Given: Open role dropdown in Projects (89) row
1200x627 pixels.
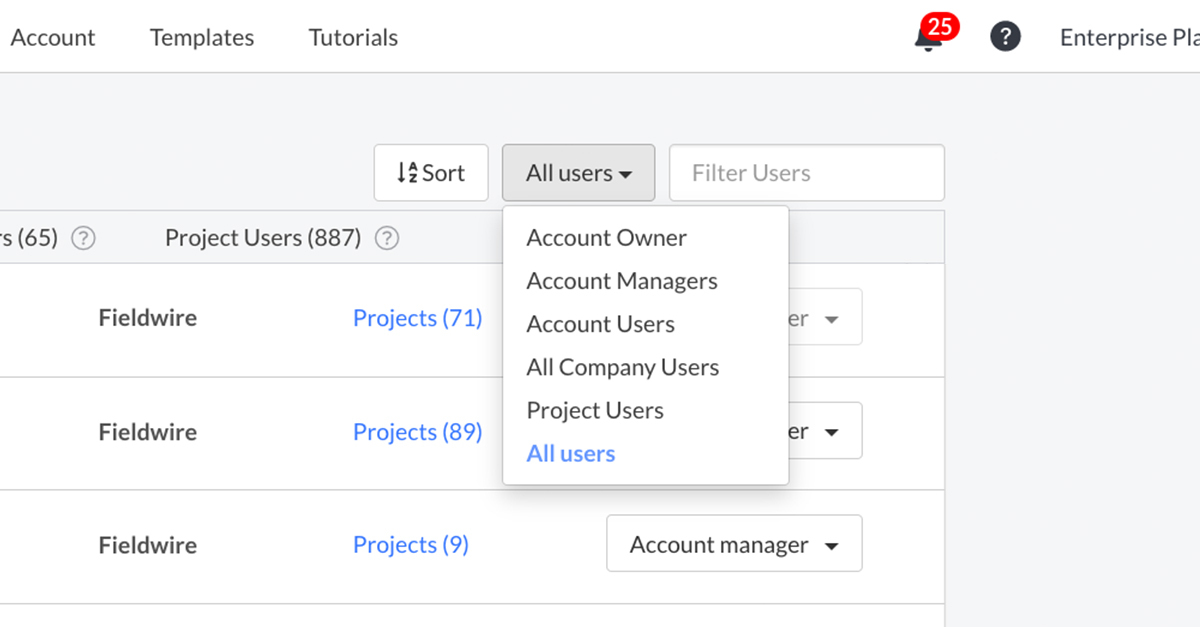Looking at the screenshot, I should (826, 431).
